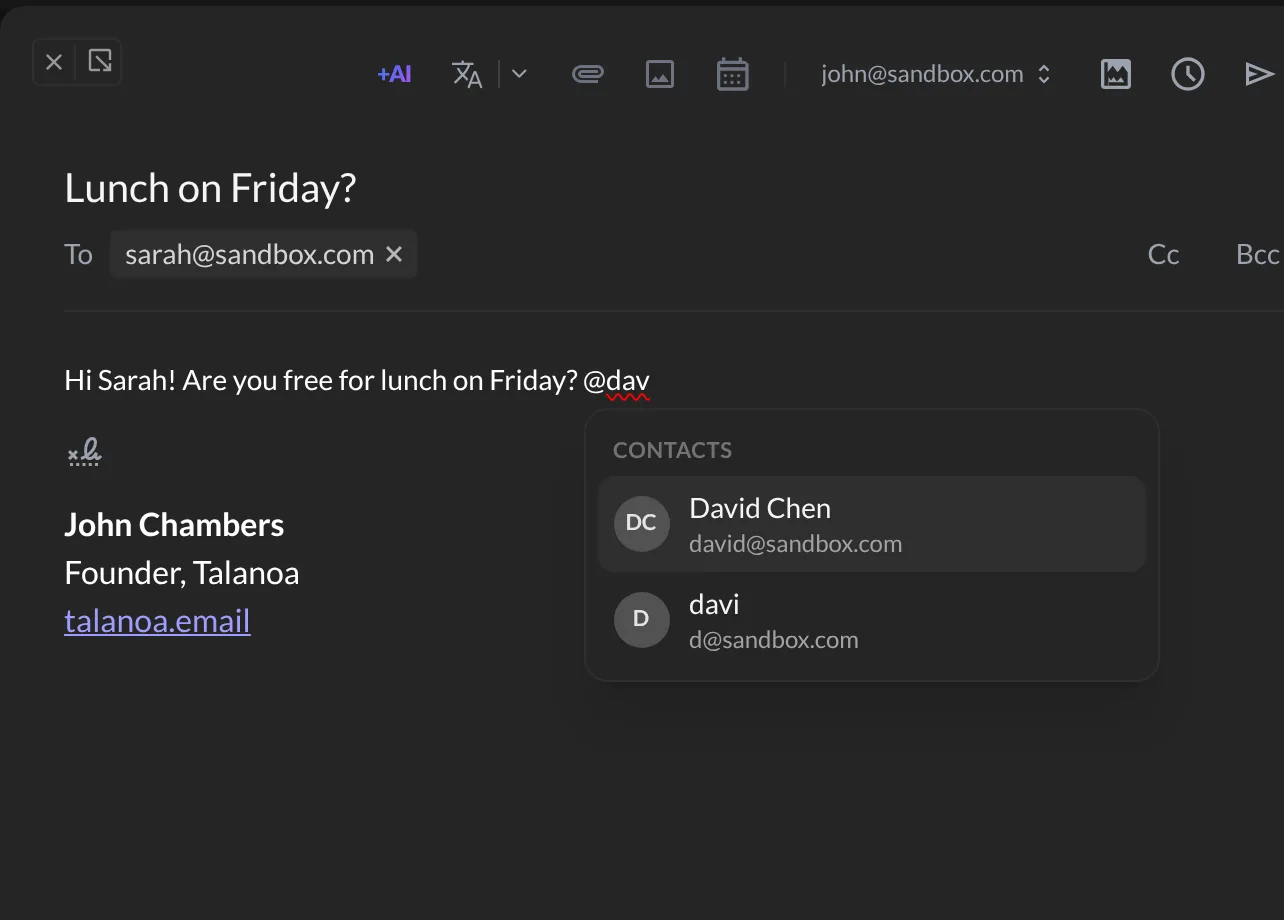Click 'Founder, Talanoa' signature line
1284x920 pixels.
click(182, 573)
